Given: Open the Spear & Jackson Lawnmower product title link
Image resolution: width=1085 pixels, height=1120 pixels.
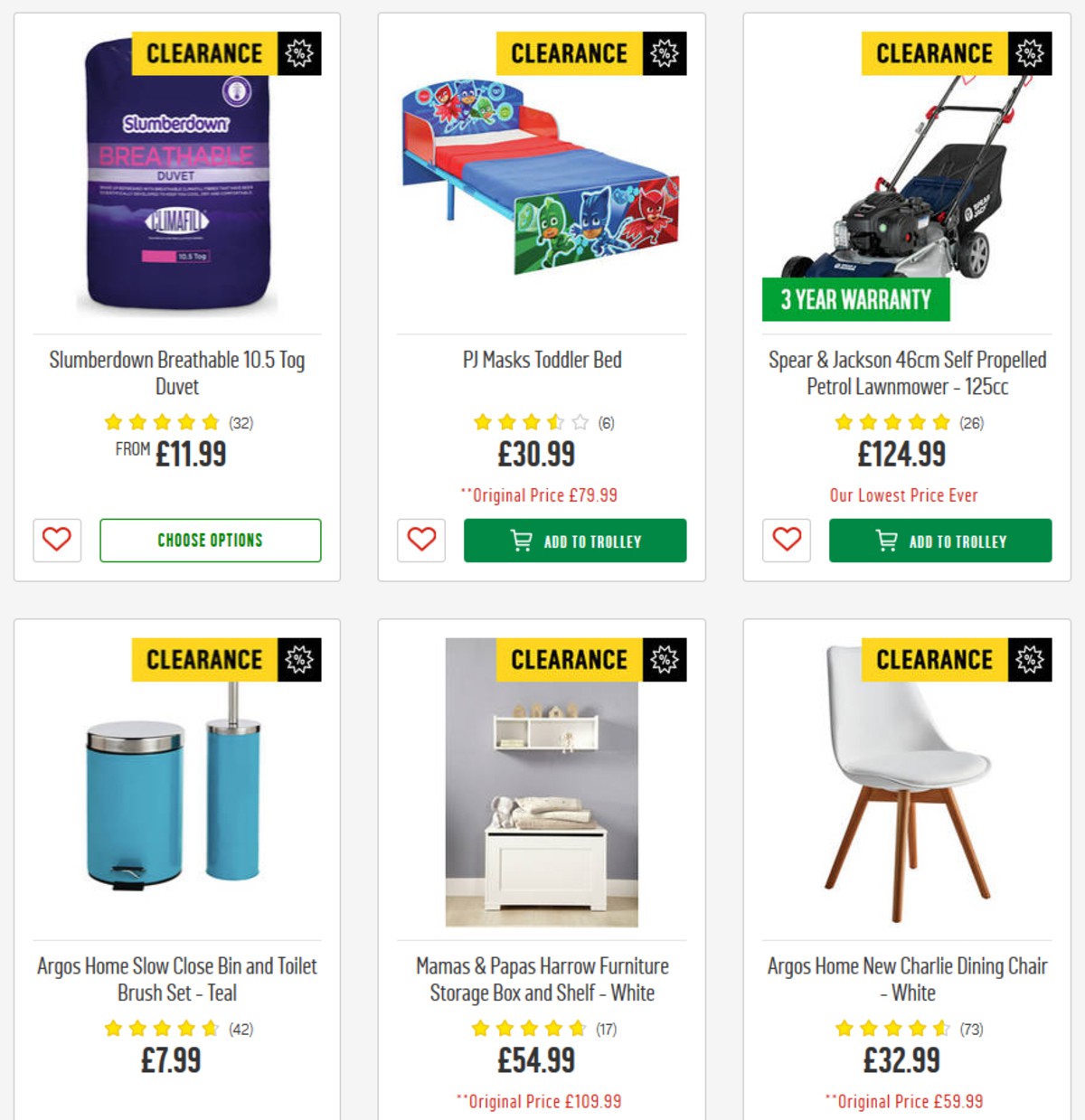Looking at the screenshot, I should coord(907,371).
